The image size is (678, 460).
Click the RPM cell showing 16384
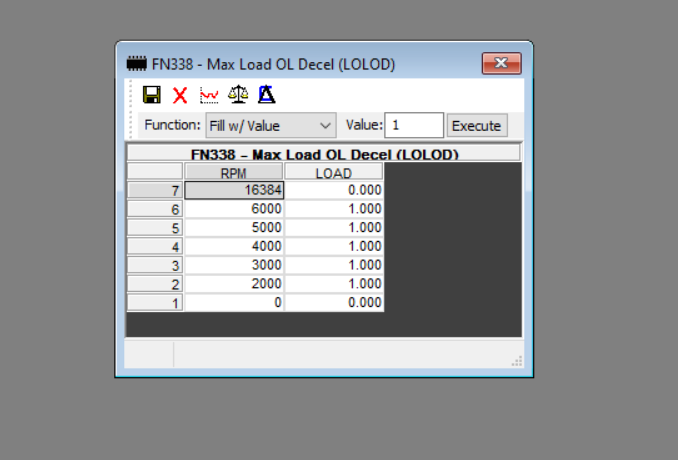coord(234,190)
